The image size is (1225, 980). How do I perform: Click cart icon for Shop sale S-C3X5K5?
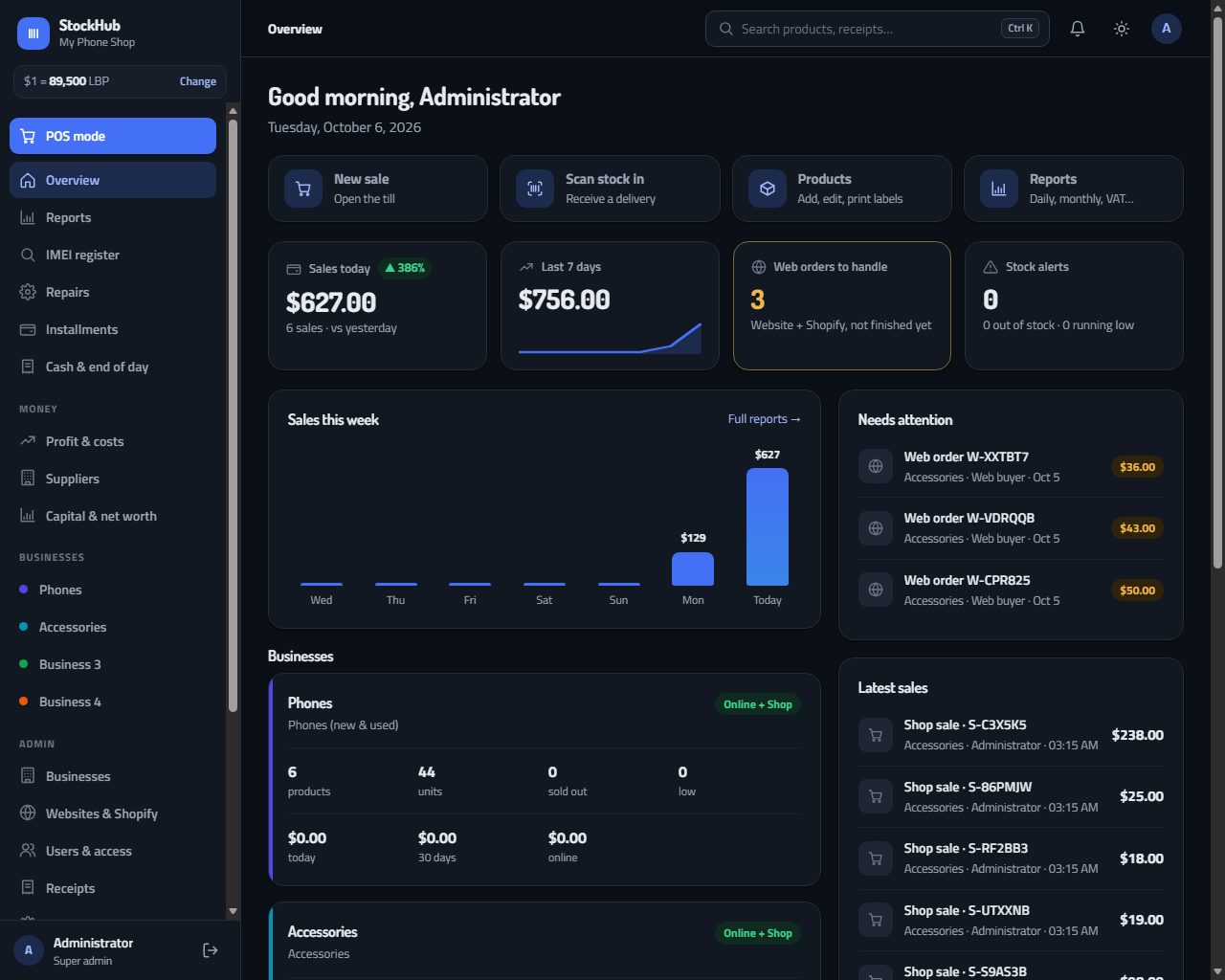[x=876, y=735]
